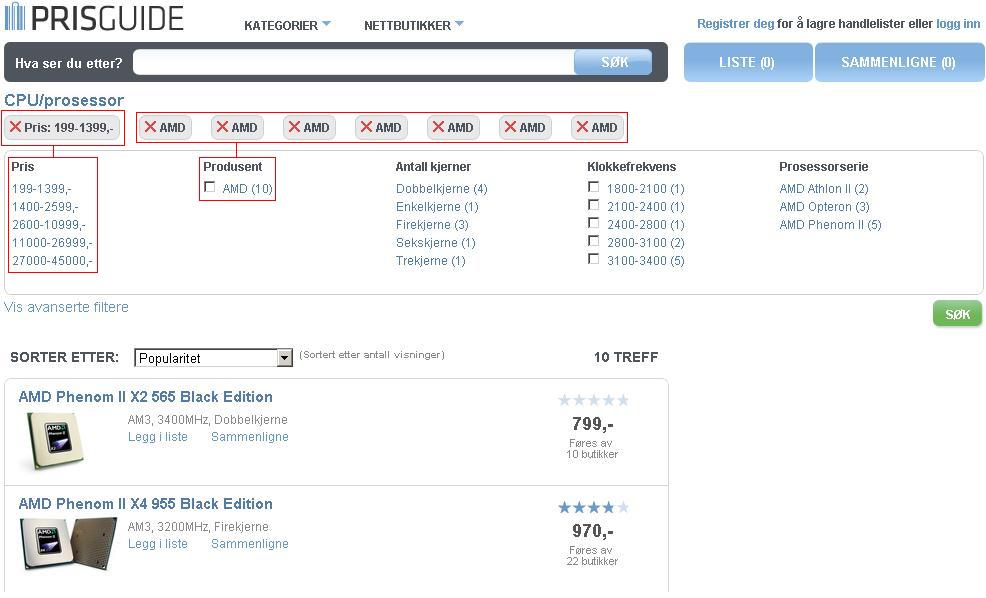Click Legg i liste for Phenom II X4 955
Viewport: 986px width, 598px height.
pos(158,543)
